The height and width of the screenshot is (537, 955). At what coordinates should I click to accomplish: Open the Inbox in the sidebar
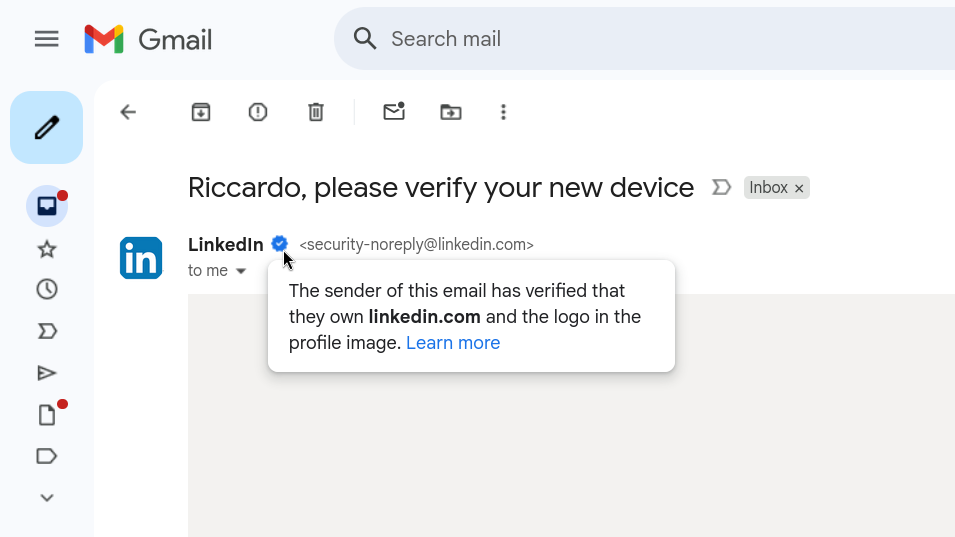point(47,206)
